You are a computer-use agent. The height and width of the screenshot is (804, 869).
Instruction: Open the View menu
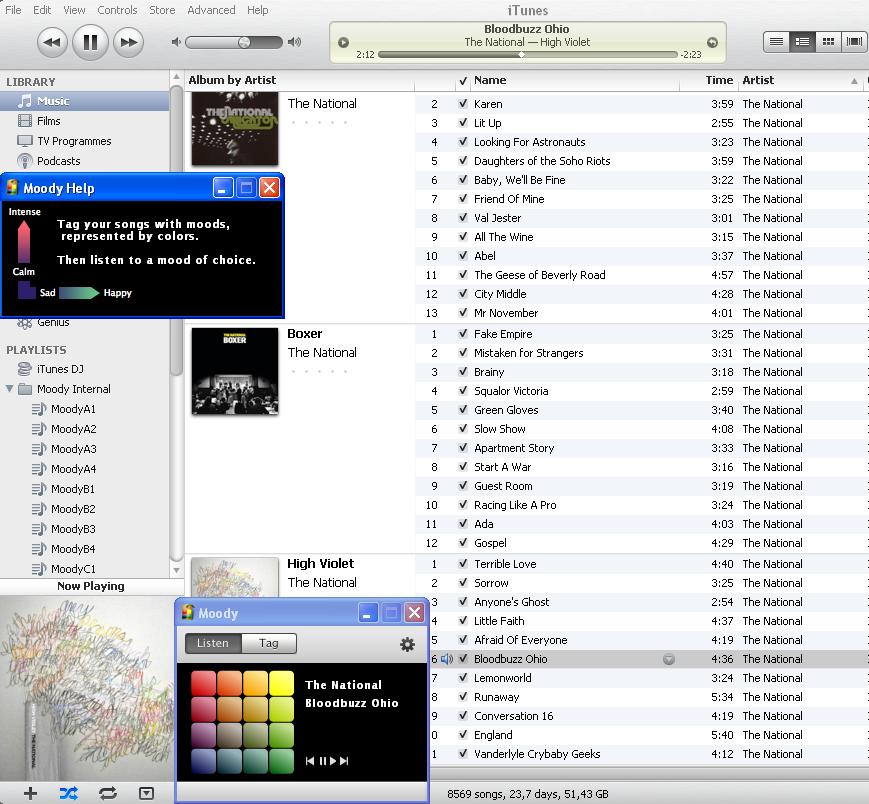pyautogui.click(x=74, y=10)
